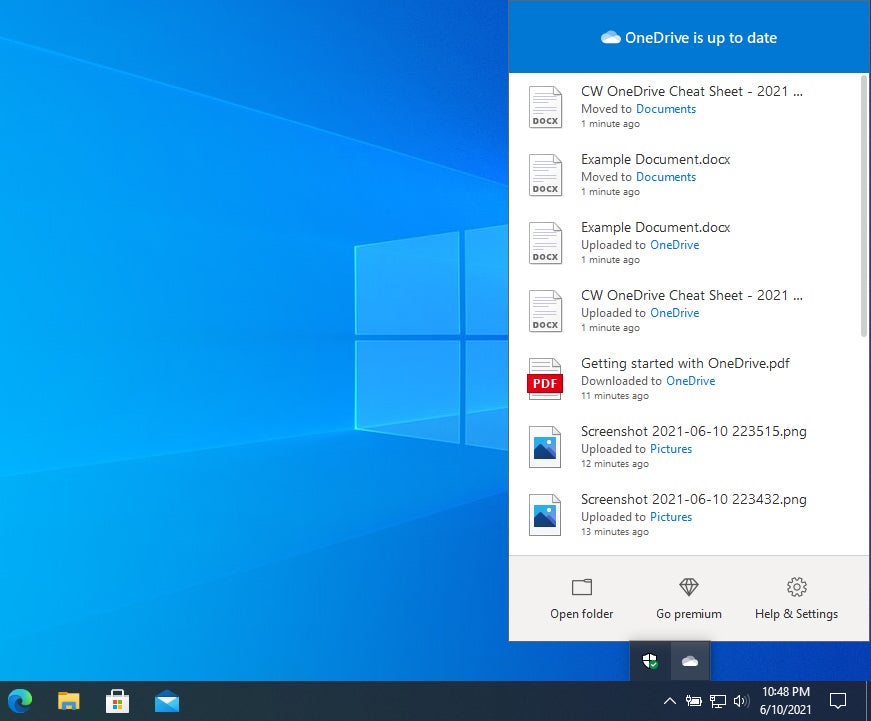This screenshot has height=721, width=871.
Task: Click the OneDrive flyout vertical scrollbar
Action: [x=864, y=206]
